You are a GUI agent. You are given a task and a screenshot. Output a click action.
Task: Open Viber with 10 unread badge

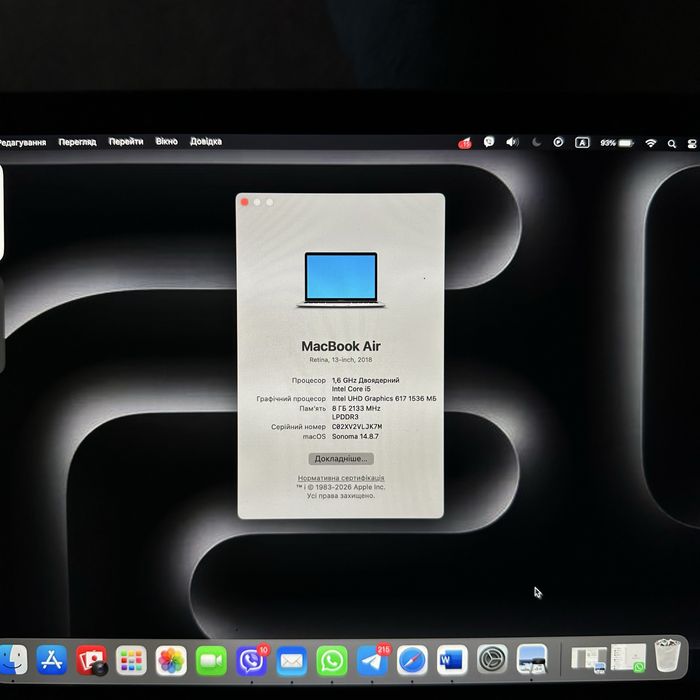pyautogui.click(x=252, y=660)
